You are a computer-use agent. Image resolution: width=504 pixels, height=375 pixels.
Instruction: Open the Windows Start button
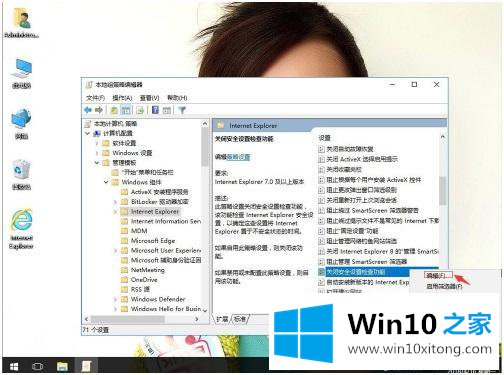[14, 367]
